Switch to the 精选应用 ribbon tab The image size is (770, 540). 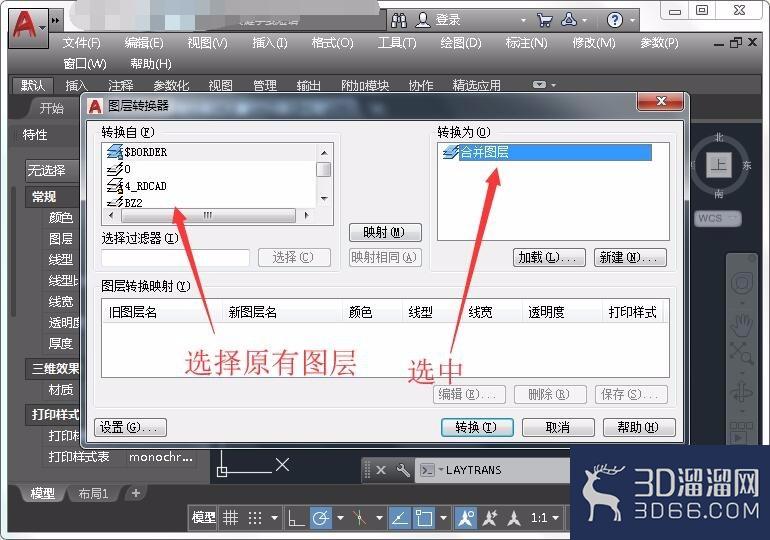477,85
